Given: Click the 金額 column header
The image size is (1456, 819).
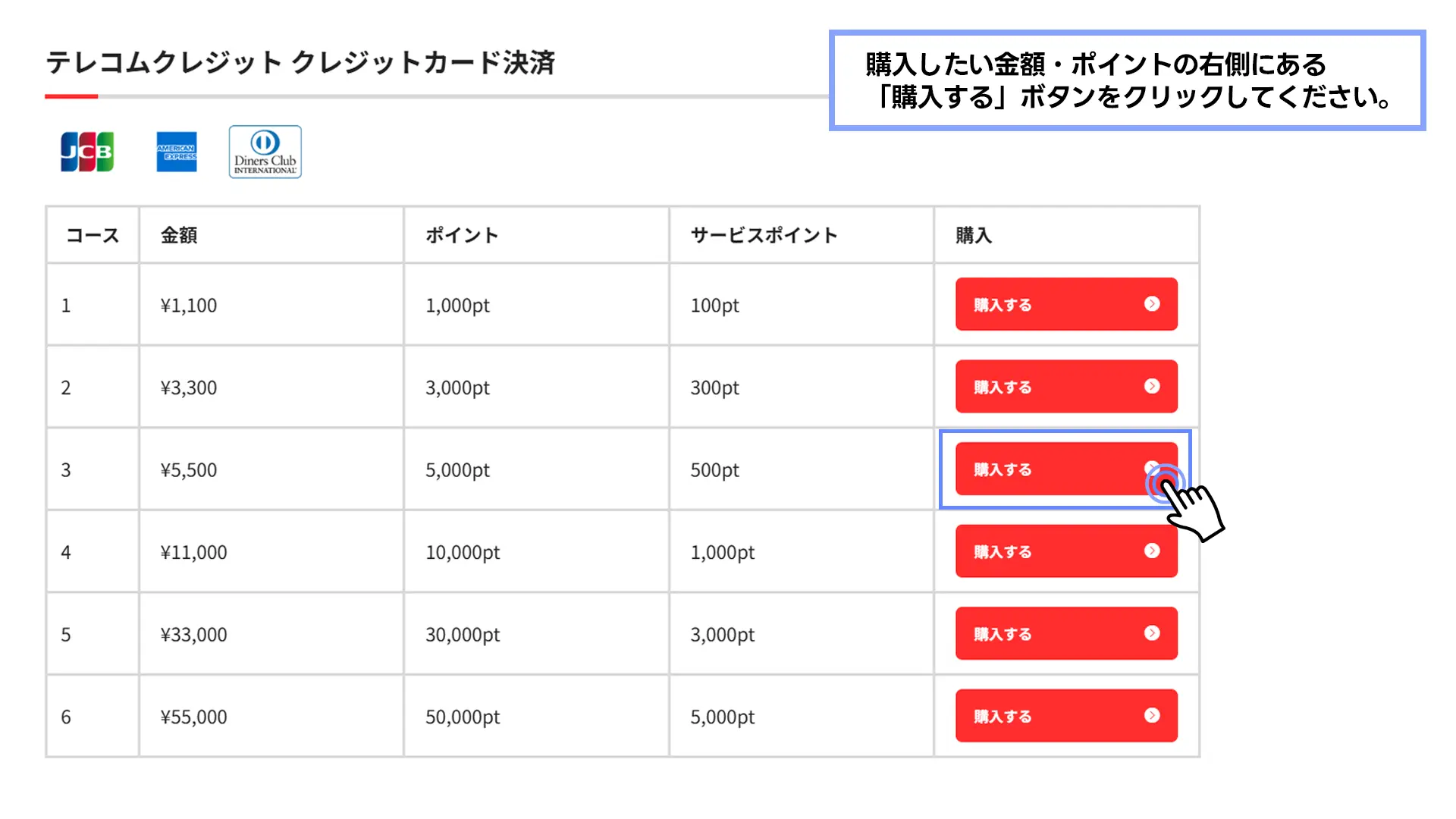Looking at the screenshot, I should pos(179,235).
